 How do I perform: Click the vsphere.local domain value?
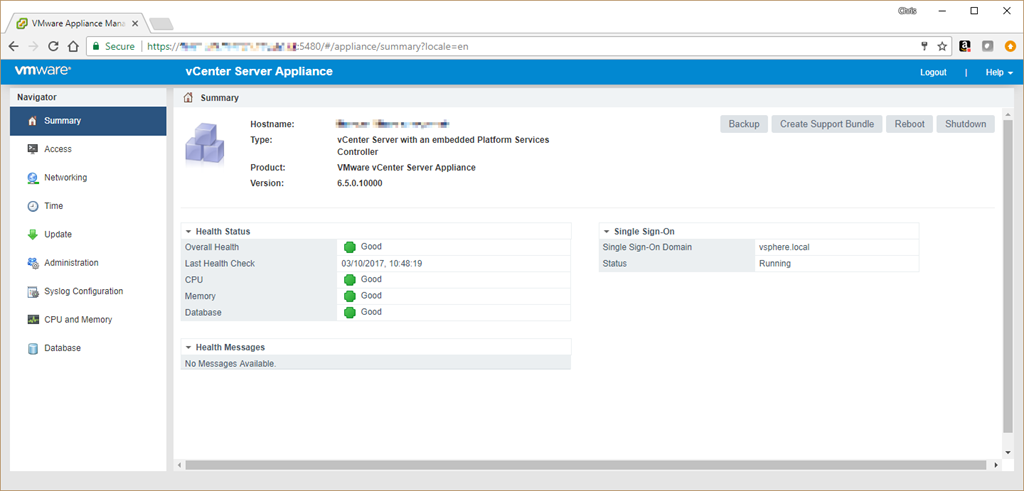(784, 247)
